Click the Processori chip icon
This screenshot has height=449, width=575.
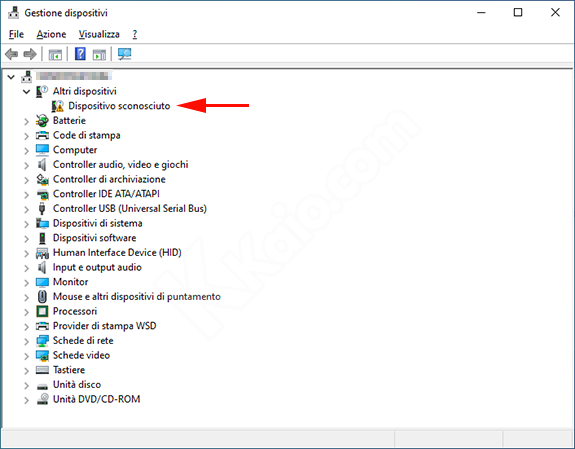42,311
